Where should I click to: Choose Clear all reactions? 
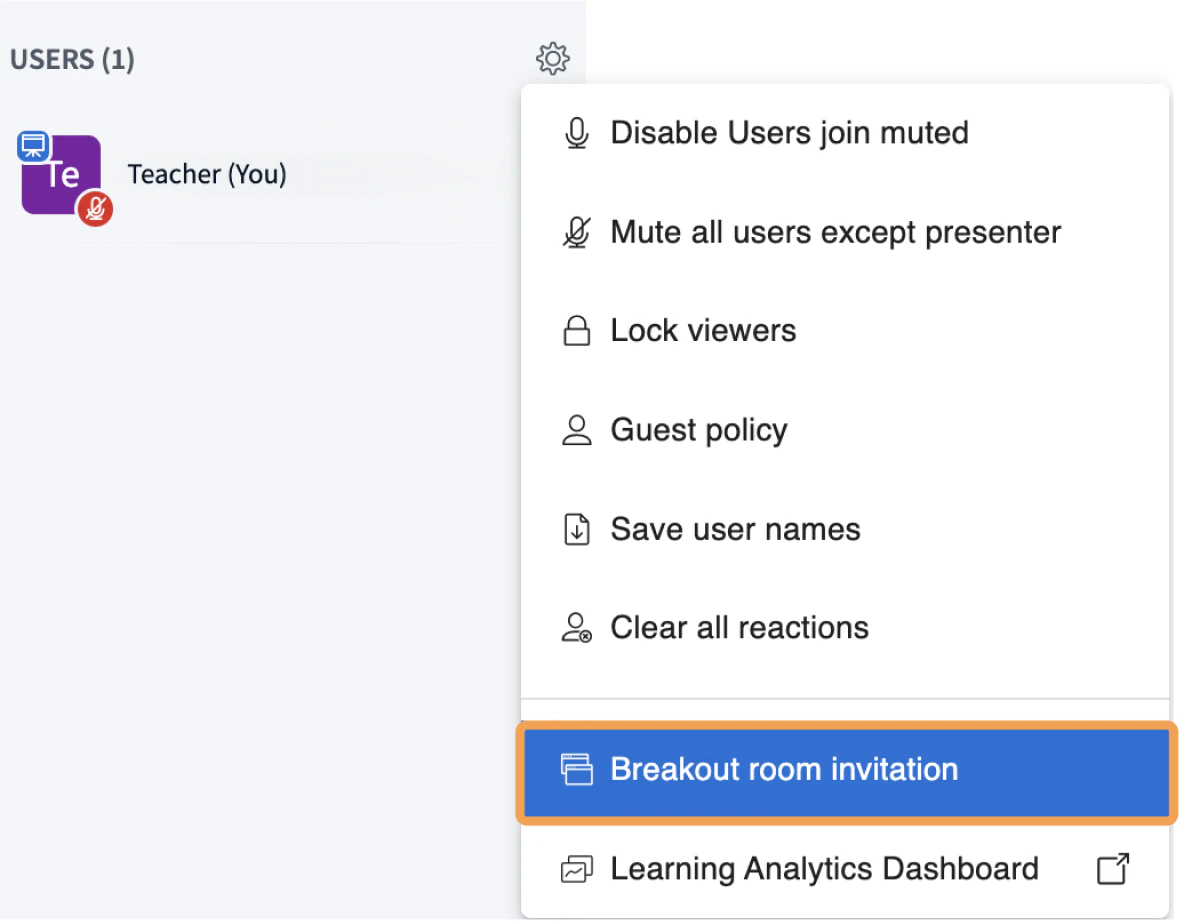(739, 628)
